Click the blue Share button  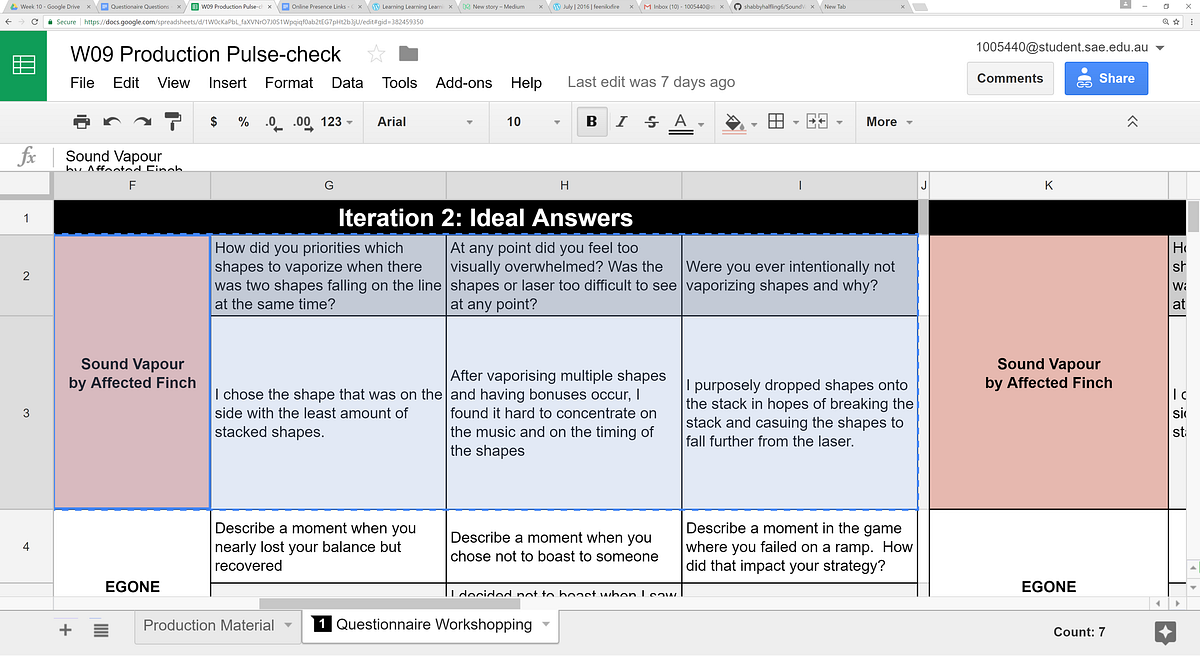coord(1106,78)
